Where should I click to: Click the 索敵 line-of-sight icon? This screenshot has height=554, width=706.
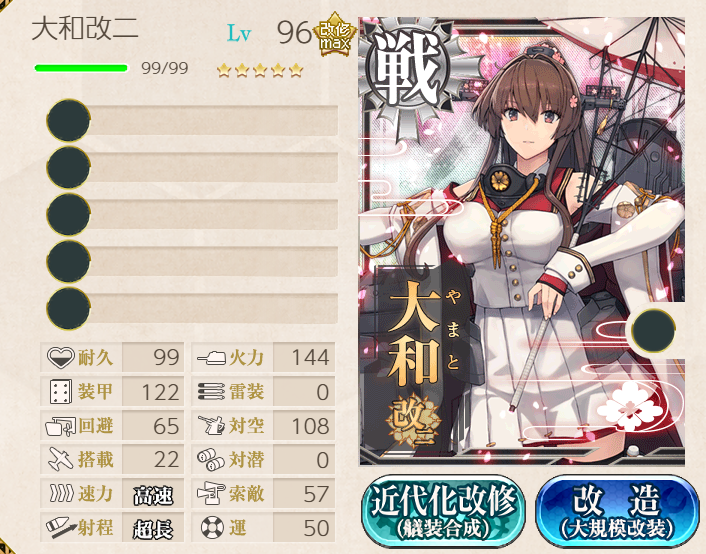(x=211, y=494)
